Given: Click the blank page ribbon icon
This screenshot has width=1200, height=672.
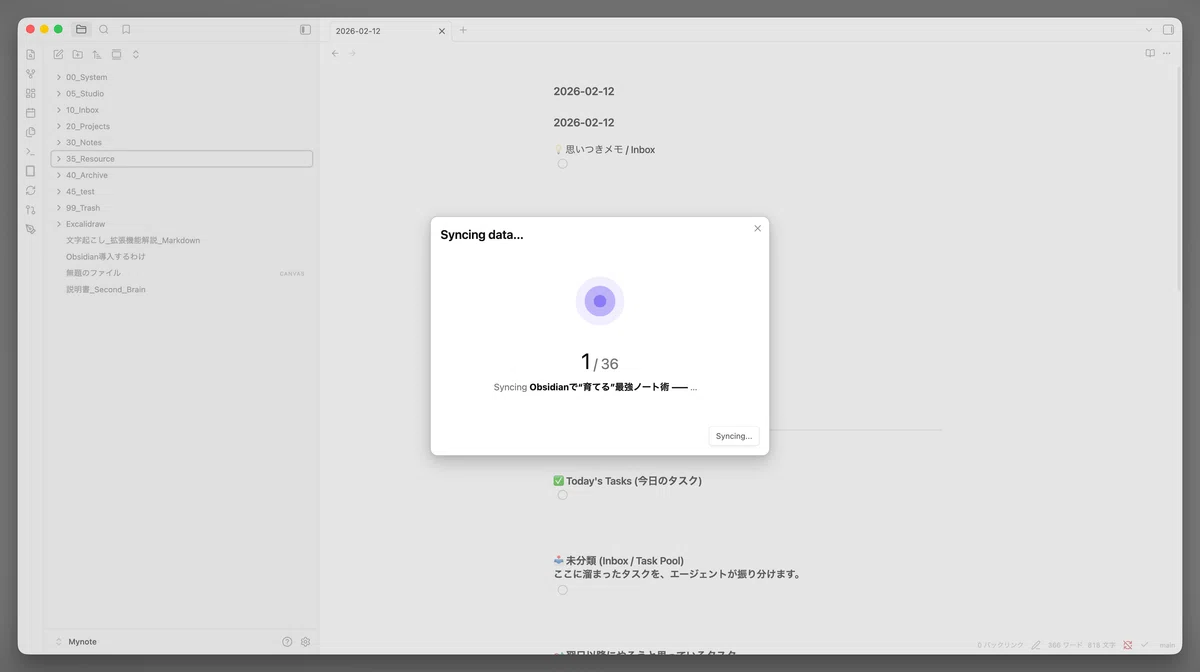Looking at the screenshot, I should click(x=31, y=171).
